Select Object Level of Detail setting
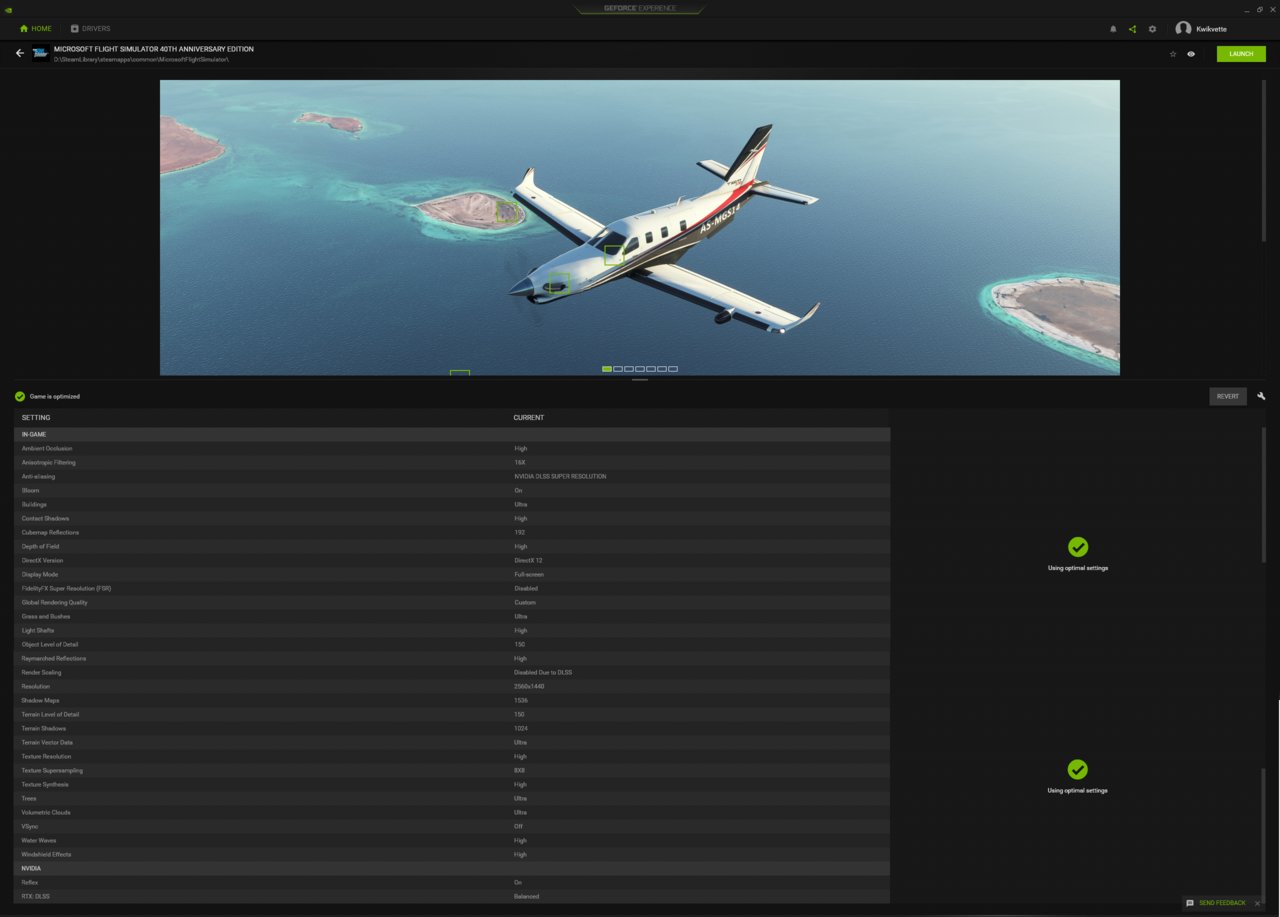Viewport: 1280px width, 917px height. 452,645
